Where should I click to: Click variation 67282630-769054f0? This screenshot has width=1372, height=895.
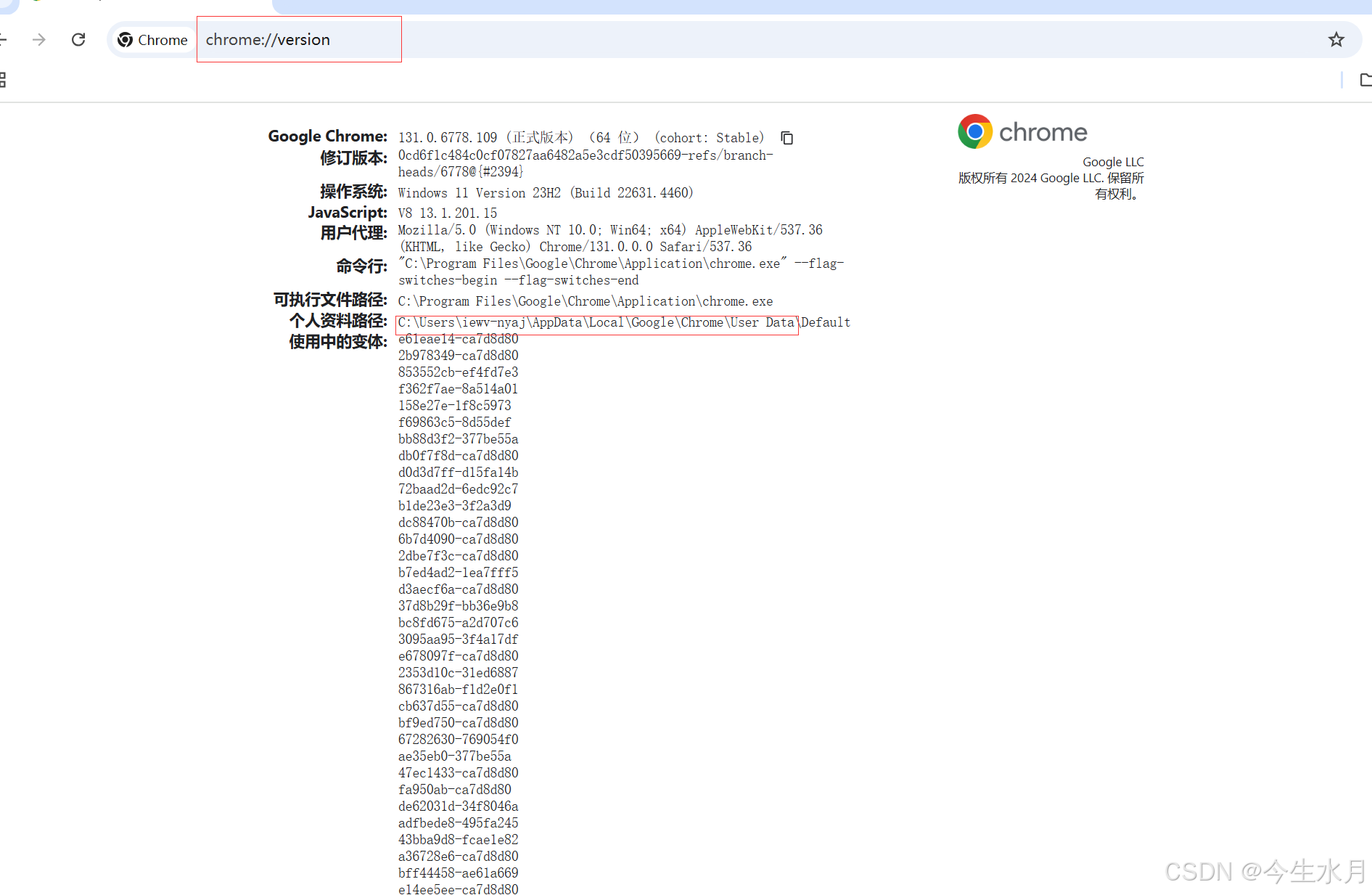pos(459,740)
